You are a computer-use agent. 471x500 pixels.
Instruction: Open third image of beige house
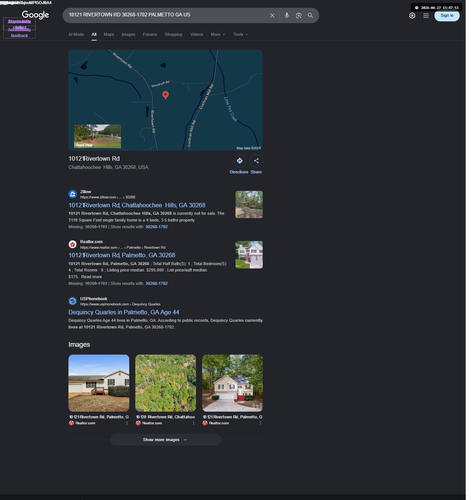click(x=232, y=383)
